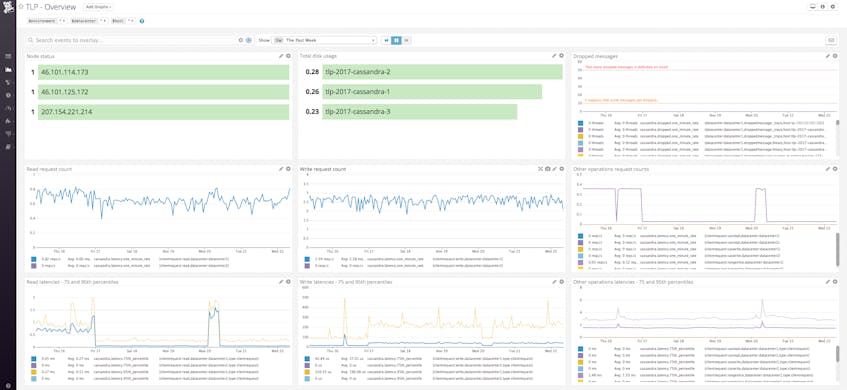
Task: Open the bottom sidebar icon below chat bubble
Action: click(x=8, y=146)
